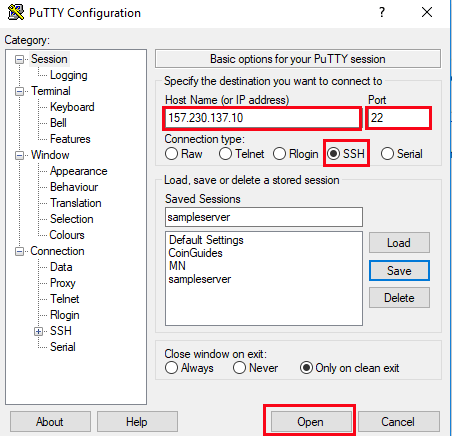The image size is (452, 436).
Task: Select Logging under Session
Action: (69, 75)
